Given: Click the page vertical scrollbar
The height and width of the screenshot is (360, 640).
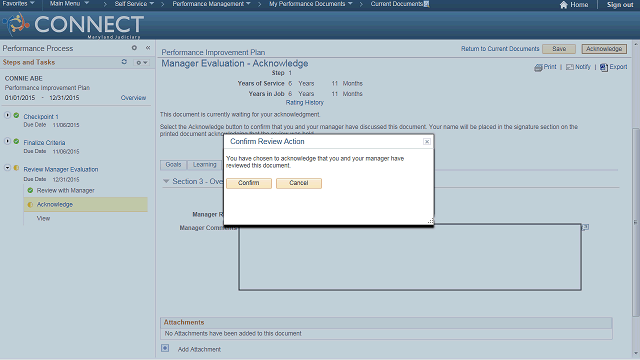Looking at the screenshot, I should click(x=636, y=222).
